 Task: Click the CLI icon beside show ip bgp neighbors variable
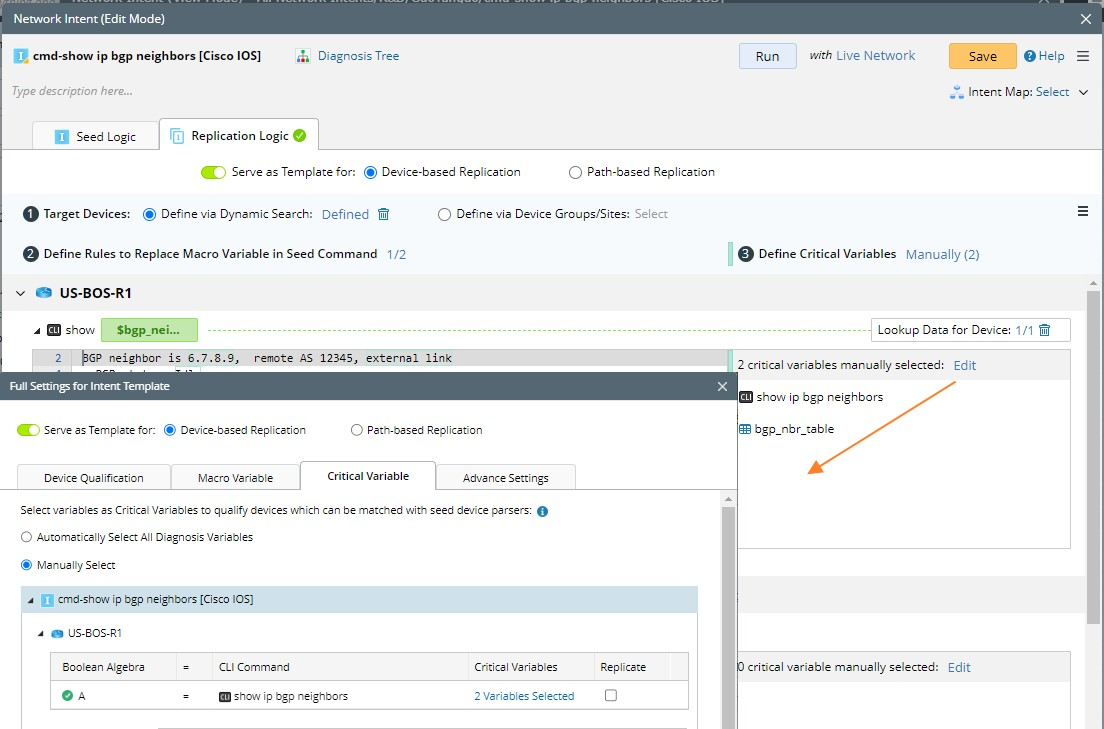746,397
